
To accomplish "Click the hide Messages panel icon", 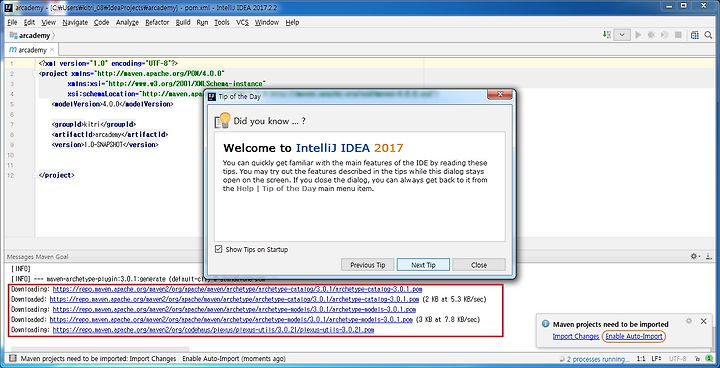I will tap(709, 256).
